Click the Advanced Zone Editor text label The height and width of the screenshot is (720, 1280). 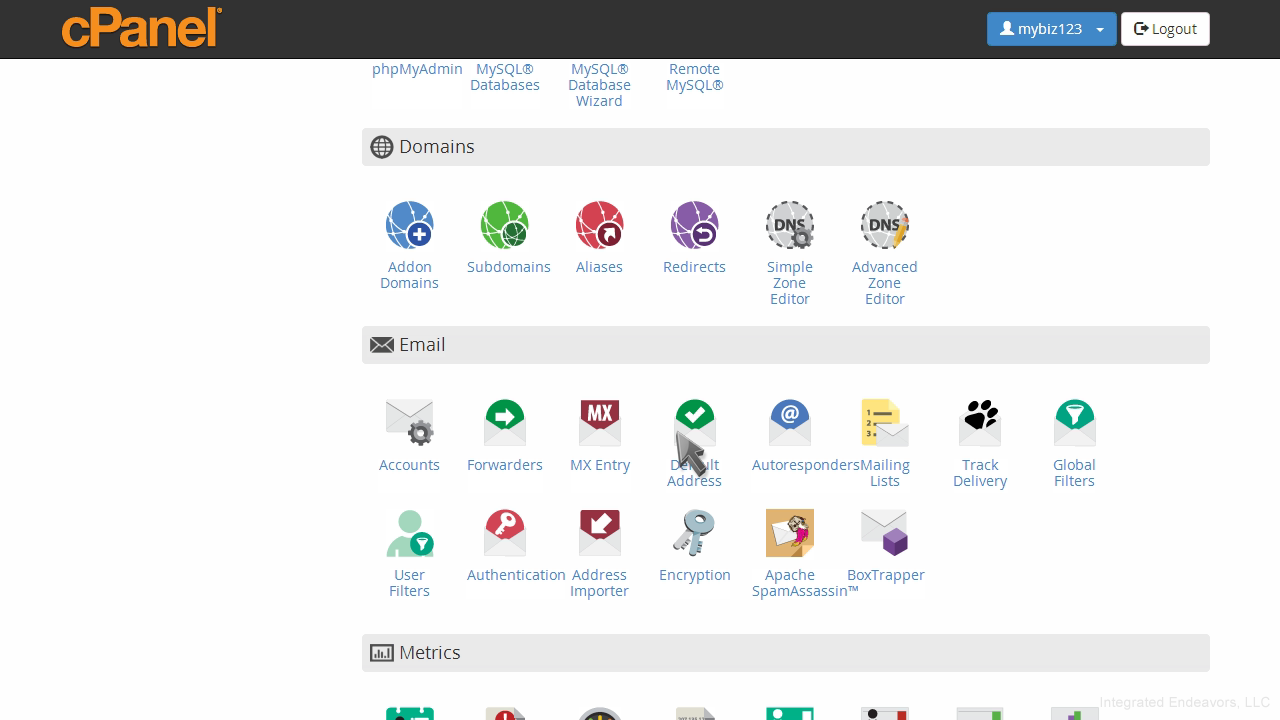(884, 283)
